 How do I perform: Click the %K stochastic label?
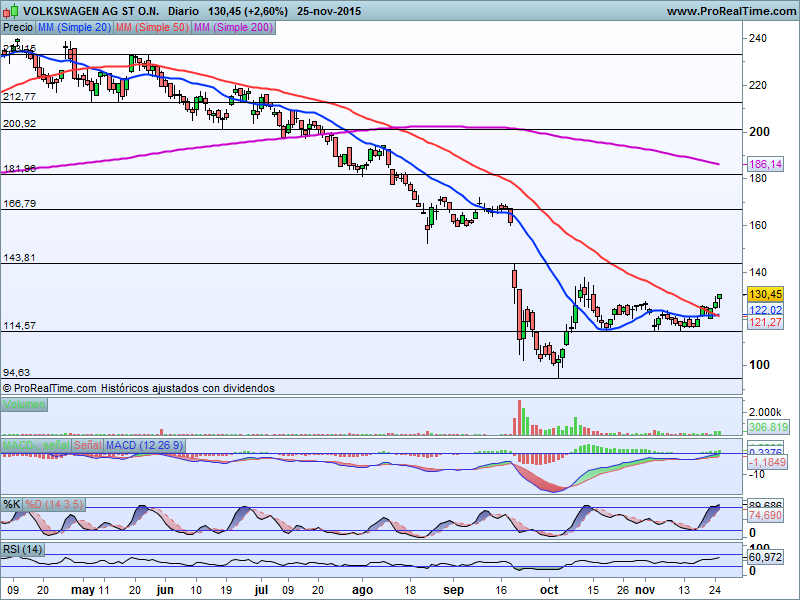click(x=11, y=504)
